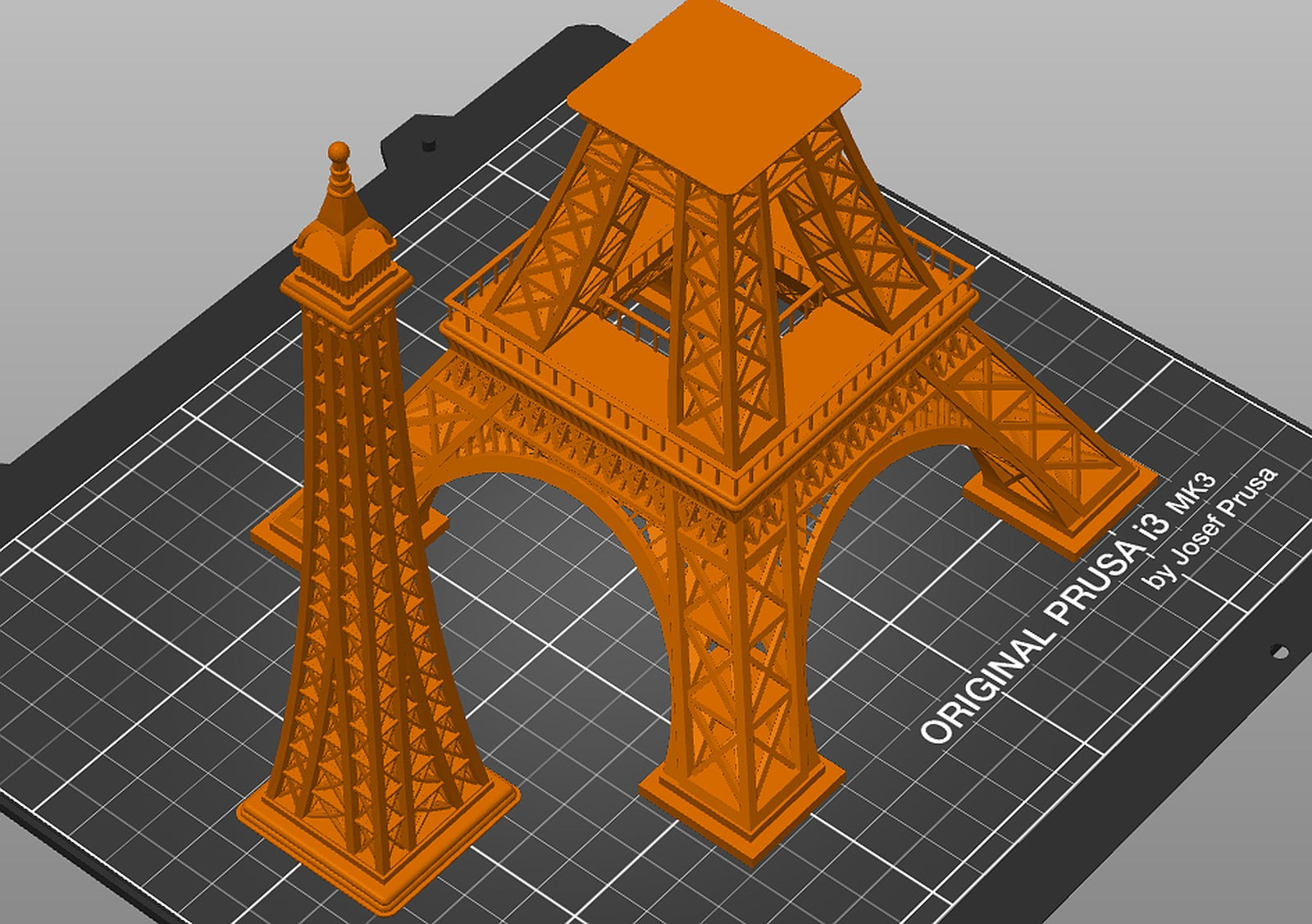Image resolution: width=1312 pixels, height=924 pixels.
Task: Click the small notch on the bed's top edge
Action: pyautogui.click(x=427, y=146)
